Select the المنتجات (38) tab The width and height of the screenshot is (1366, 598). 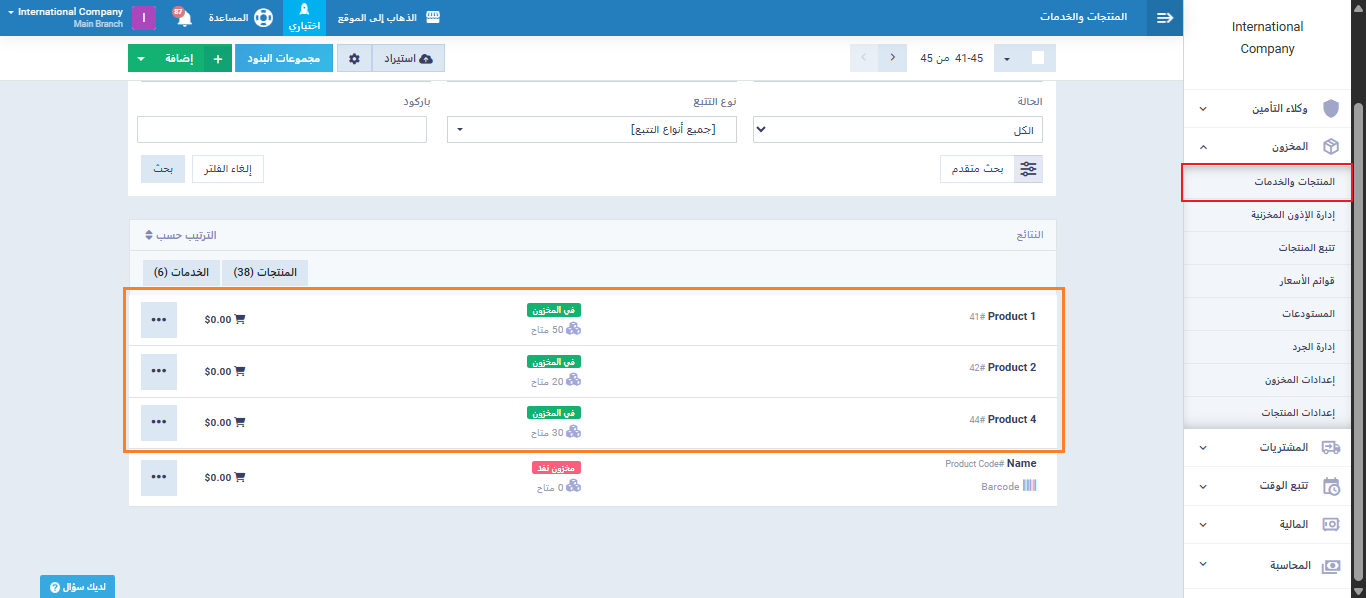(x=265, y=272)
